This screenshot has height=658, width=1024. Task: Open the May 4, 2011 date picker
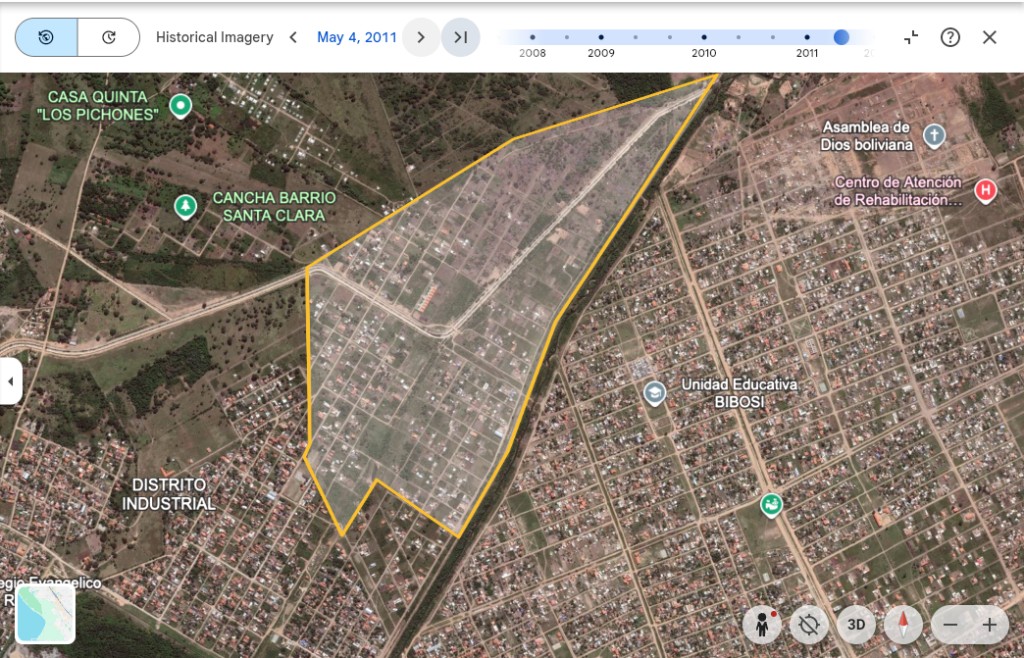[357, 37]
